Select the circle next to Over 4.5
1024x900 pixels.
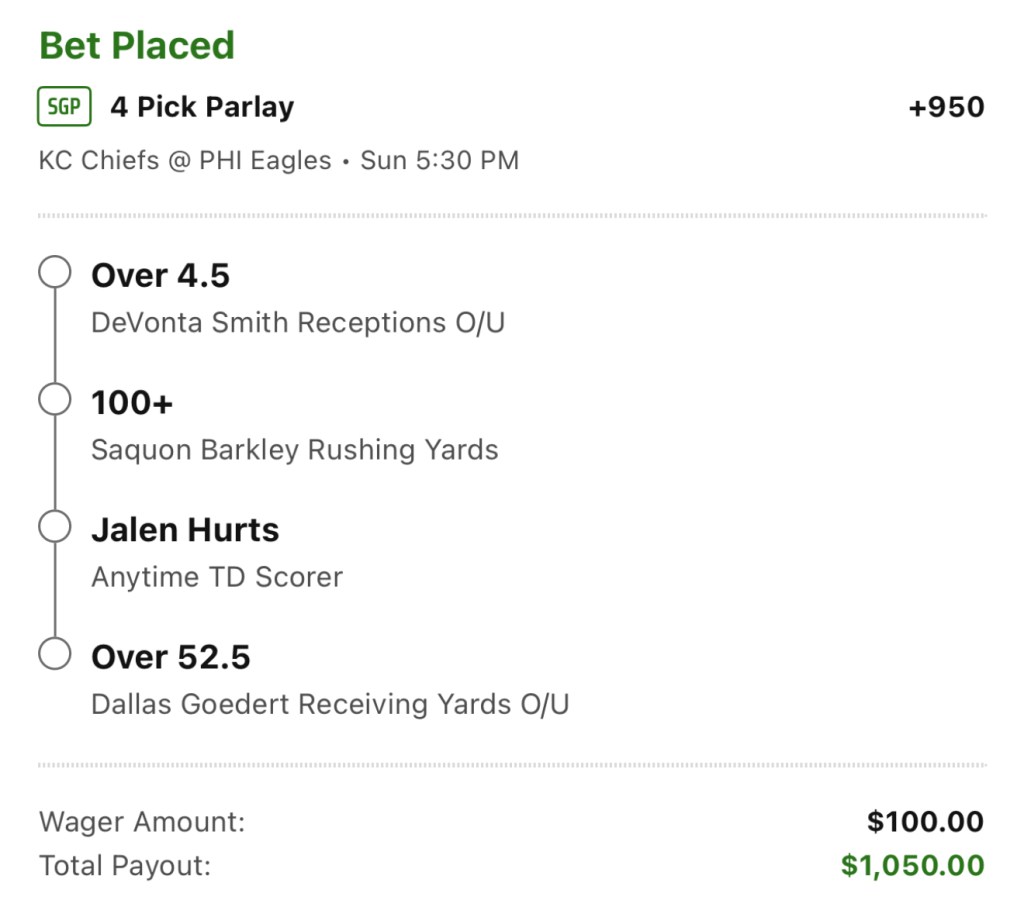click(55, 272)
